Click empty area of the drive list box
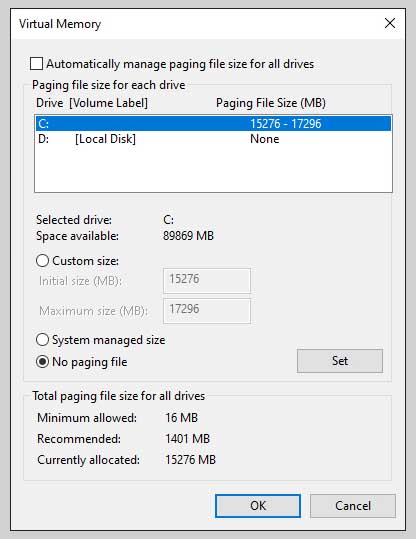The image size is (416, 539). pyautogui.click(x=213, y=169)
